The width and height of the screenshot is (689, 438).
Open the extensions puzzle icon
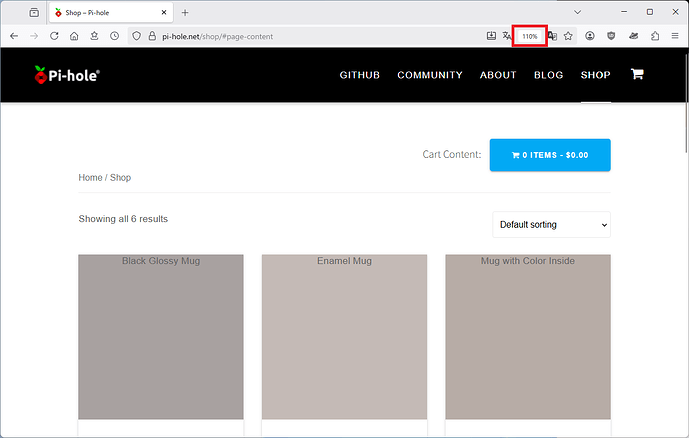point(655,36)
